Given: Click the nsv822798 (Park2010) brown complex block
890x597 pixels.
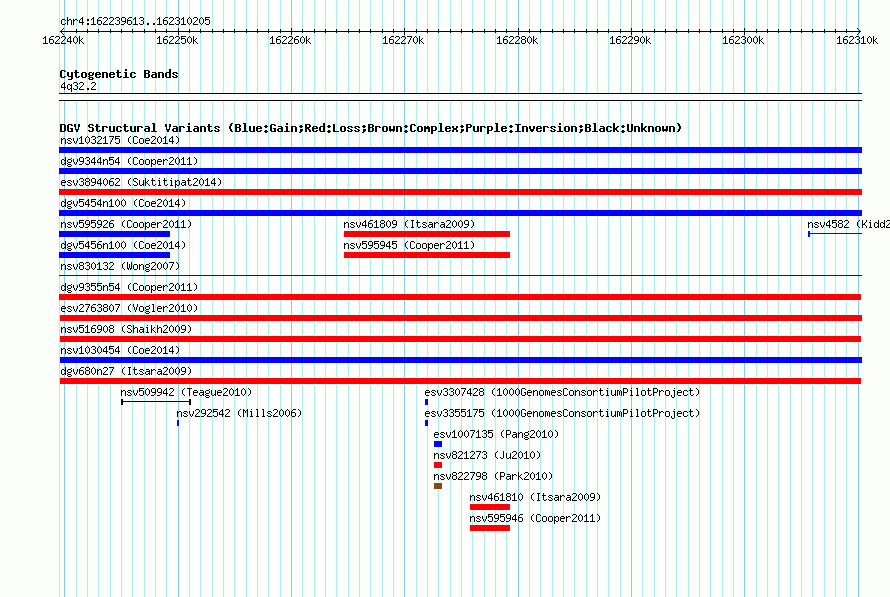Looking at the screenshot, I should [438, 486].
